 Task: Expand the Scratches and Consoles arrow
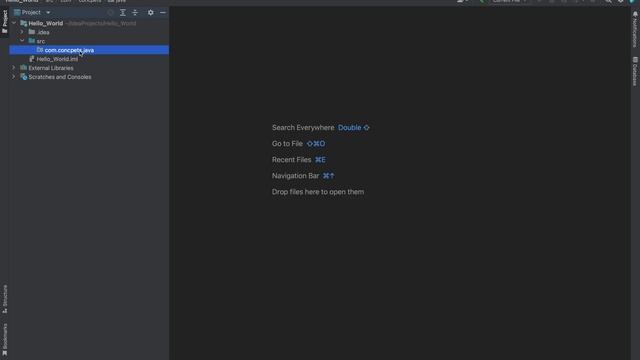coord(14,77)
